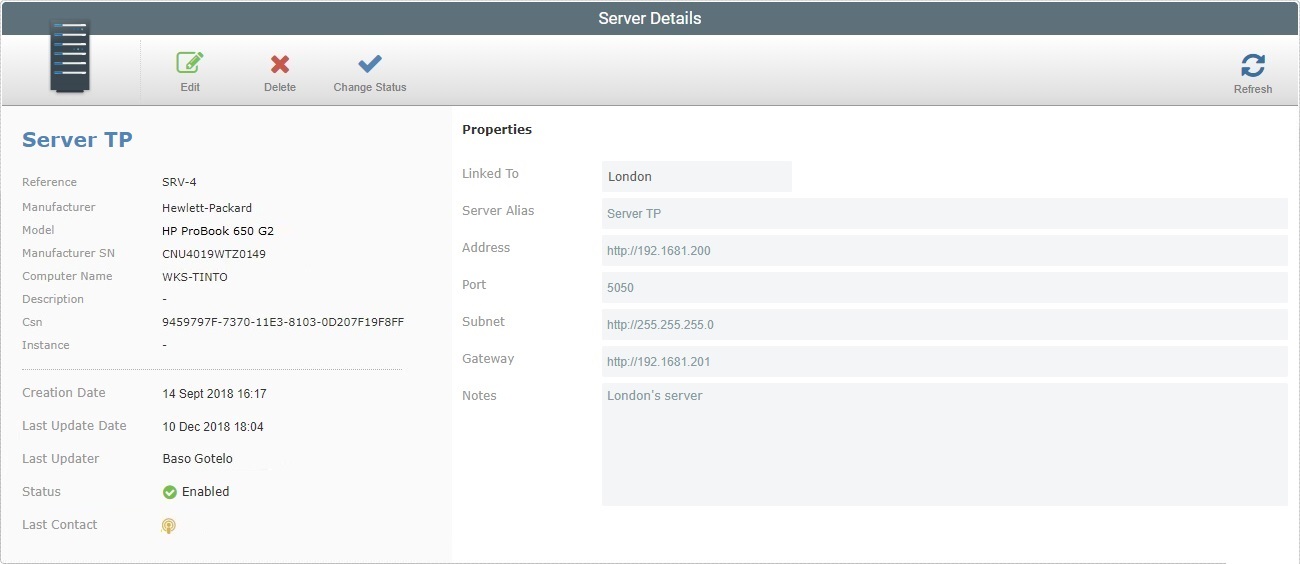Click the Gateway input field
The height and width of the screenshot is (564, 1300).
[x=944, y=362]
